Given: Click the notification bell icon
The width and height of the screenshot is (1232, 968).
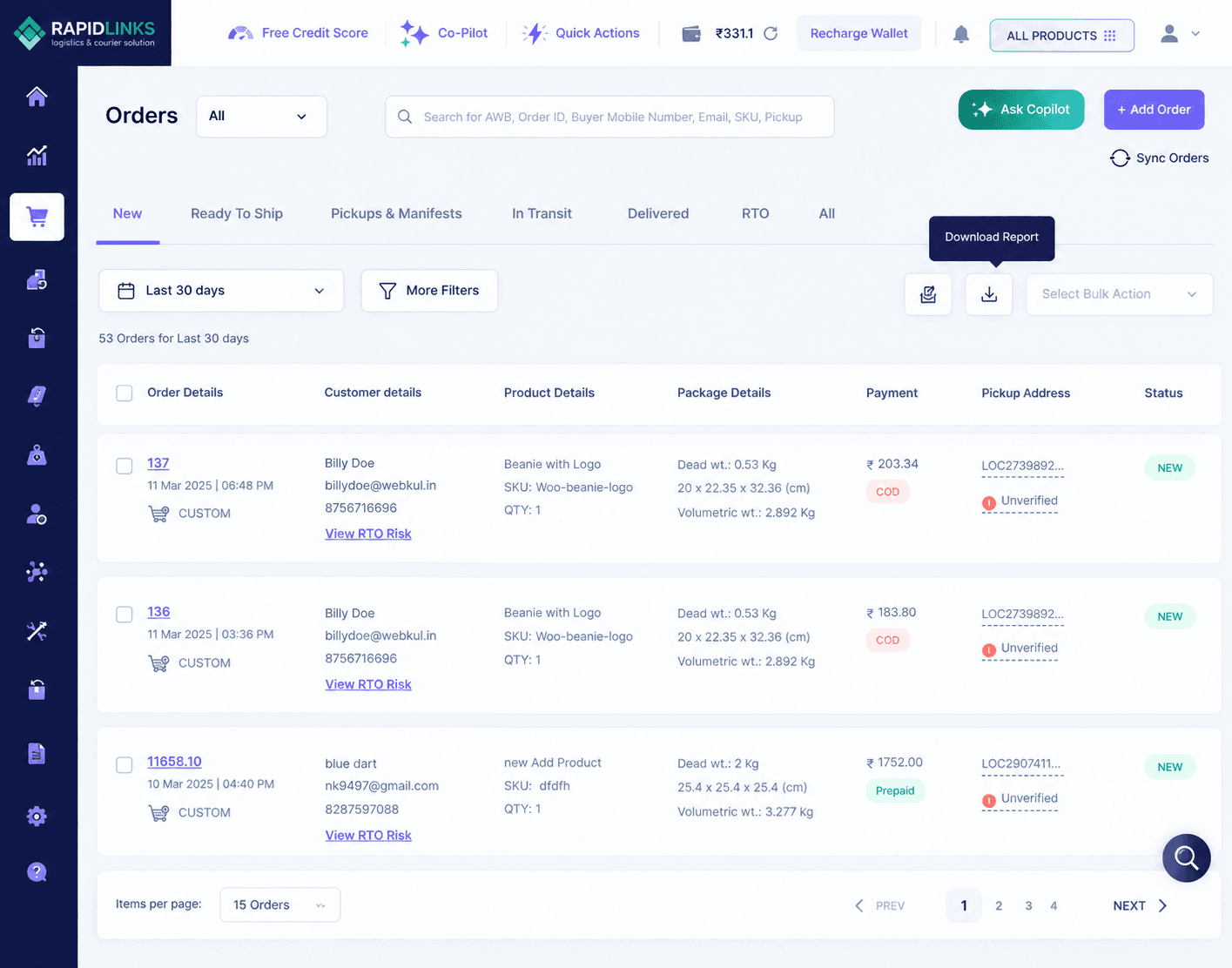Looking at the screenshot, I should [x=961, y=34].
